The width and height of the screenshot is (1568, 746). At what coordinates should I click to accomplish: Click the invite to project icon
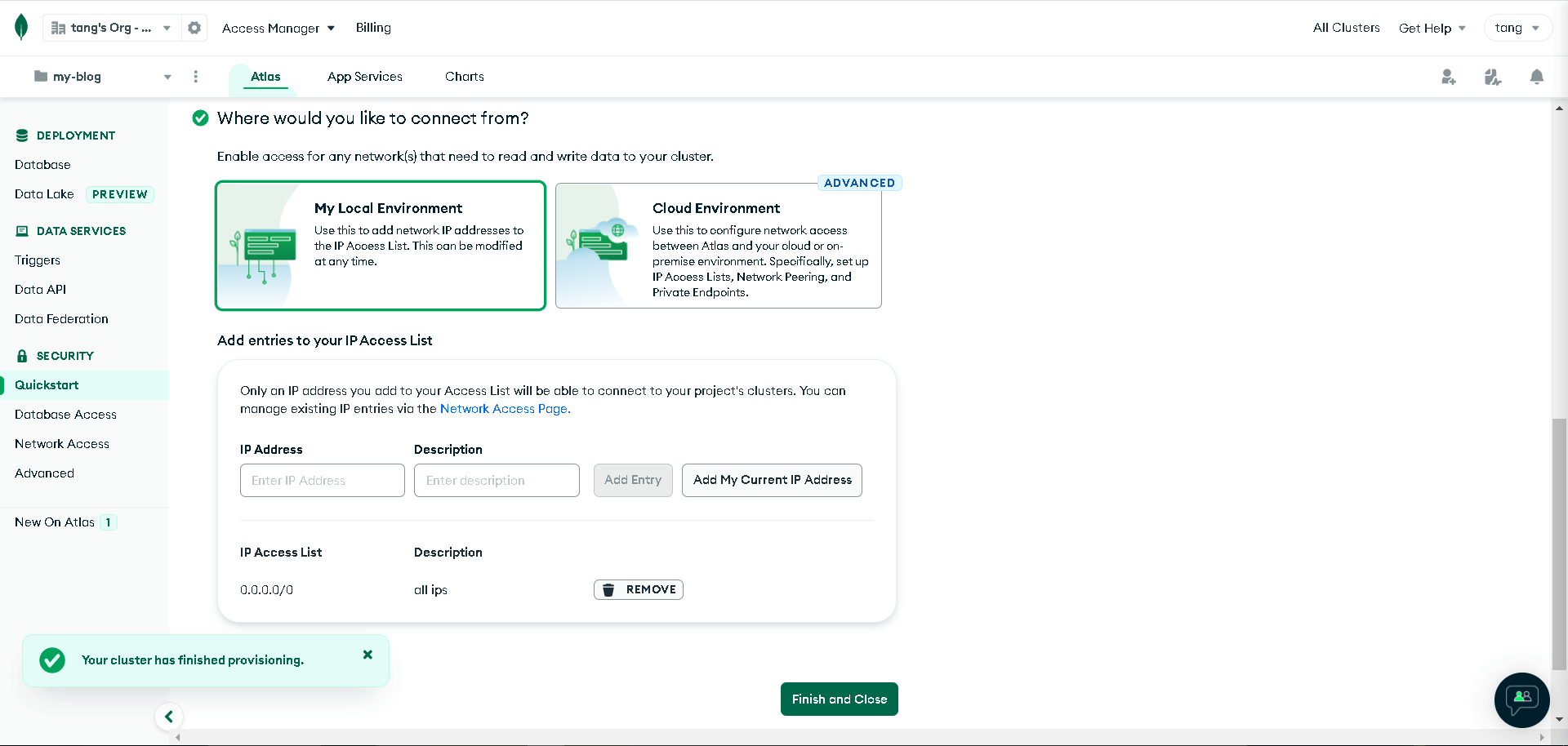tap(1448, 77)
